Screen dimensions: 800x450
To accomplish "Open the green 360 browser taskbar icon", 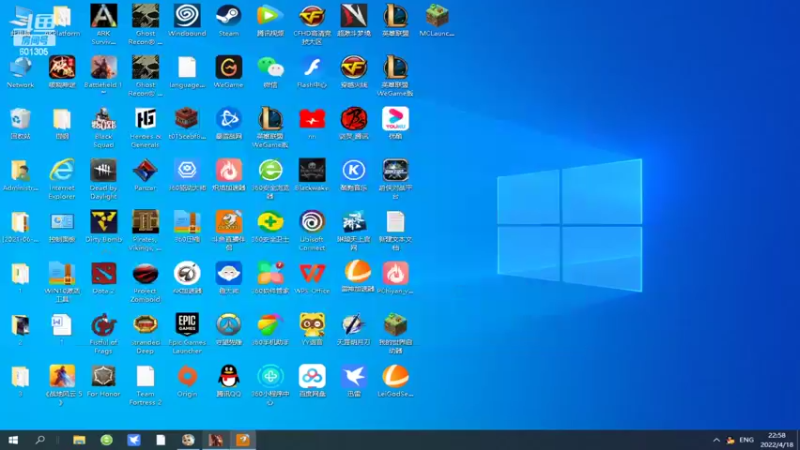I will [106, 440].
